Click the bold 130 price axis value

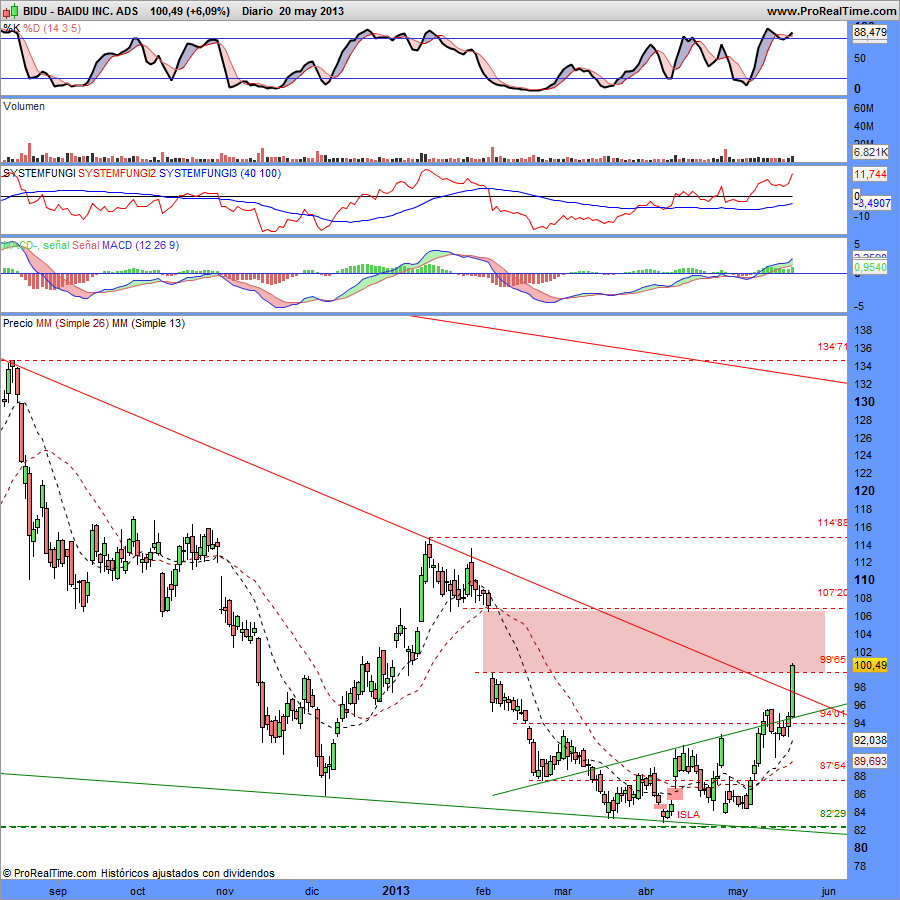click(864, 402)
